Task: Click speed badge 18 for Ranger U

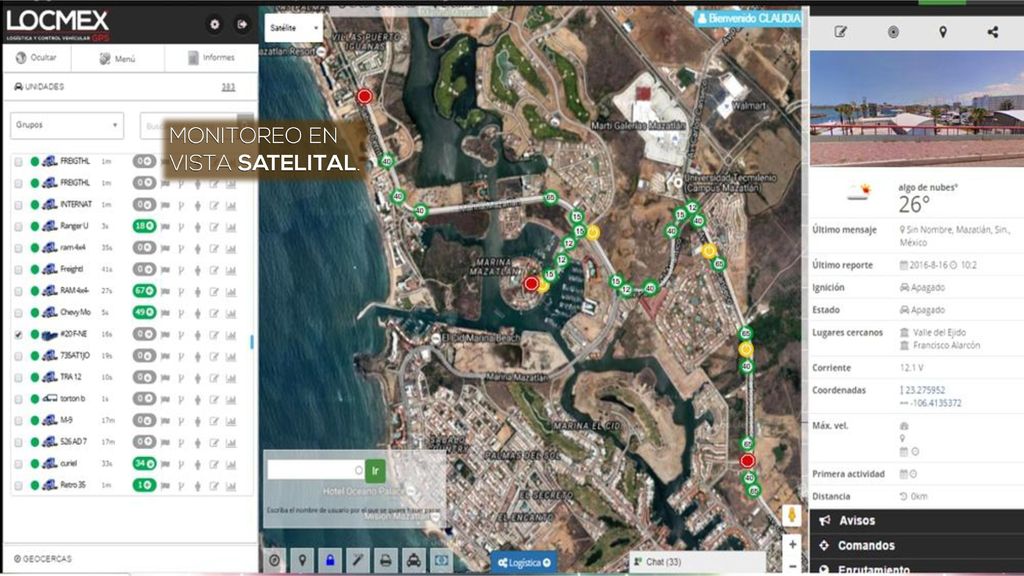Action: [144, 226]
